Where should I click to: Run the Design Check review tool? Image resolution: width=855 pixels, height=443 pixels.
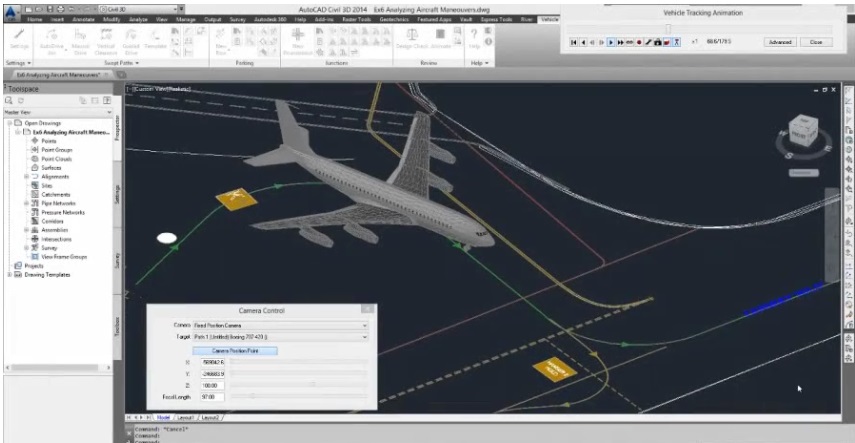[412, 39]
